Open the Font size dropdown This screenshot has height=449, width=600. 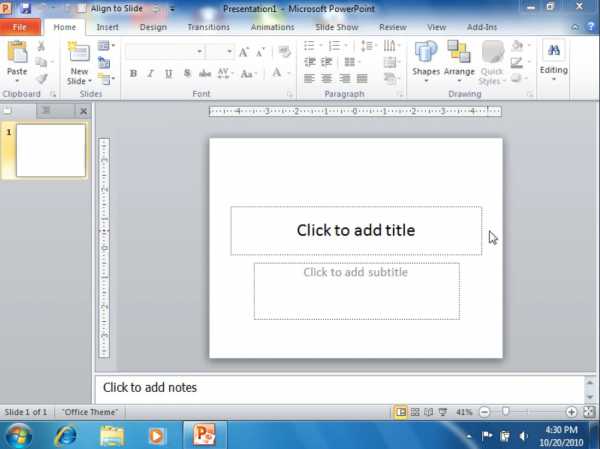pos(229,52)
